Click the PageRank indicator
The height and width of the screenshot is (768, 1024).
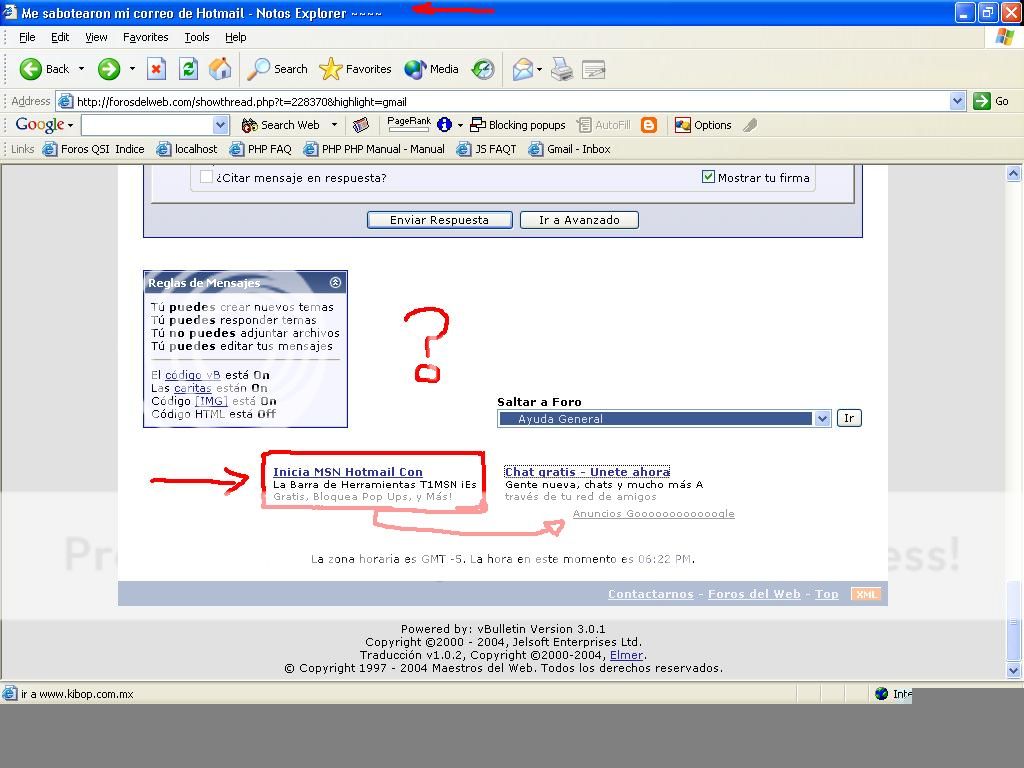(409, 124)
